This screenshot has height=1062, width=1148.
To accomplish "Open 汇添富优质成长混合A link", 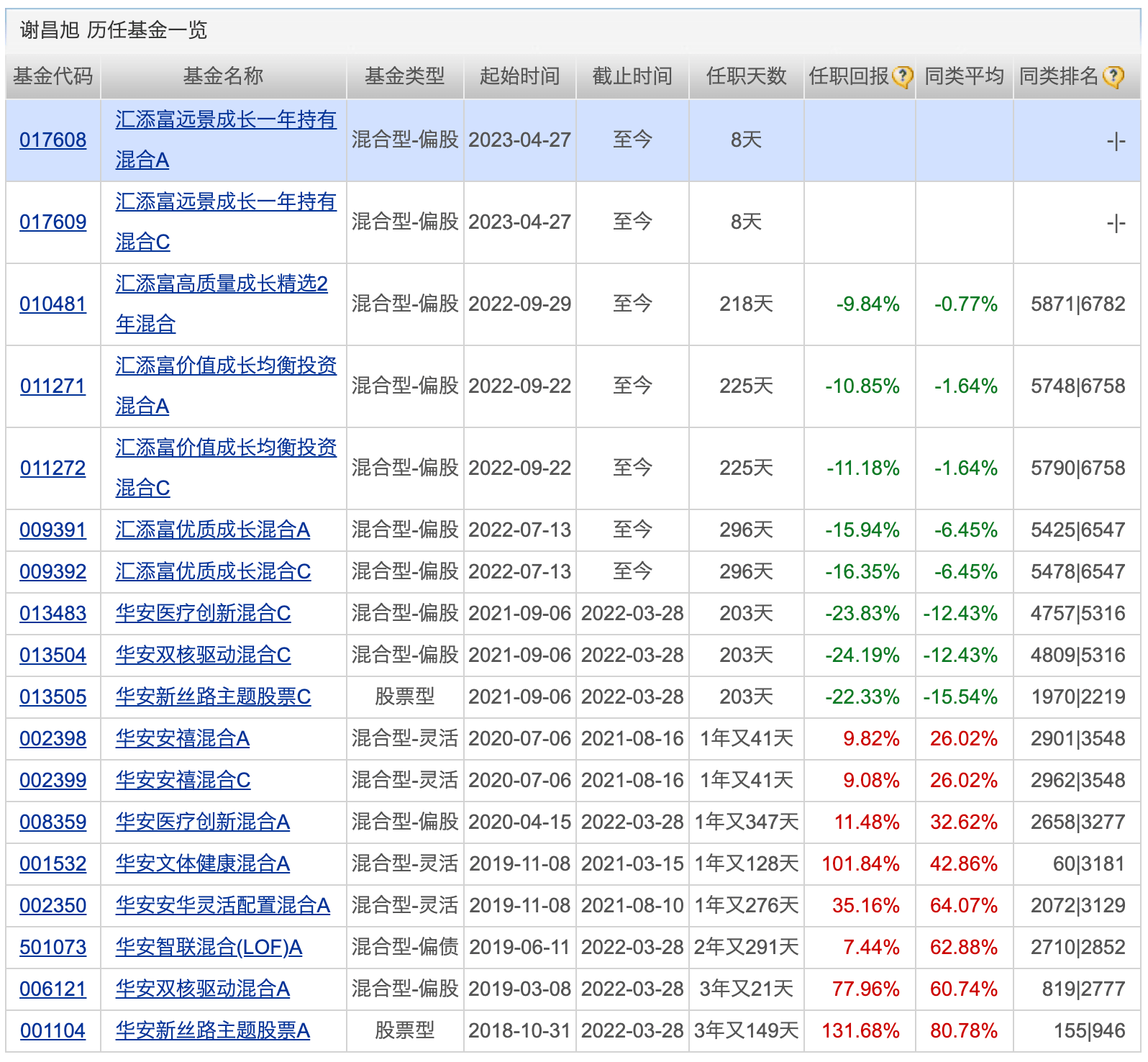I will [213, 530].
